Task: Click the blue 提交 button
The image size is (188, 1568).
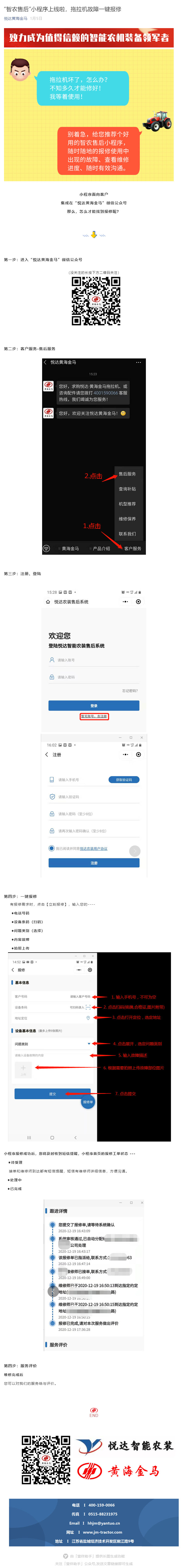Action: tap(52, 1094)
